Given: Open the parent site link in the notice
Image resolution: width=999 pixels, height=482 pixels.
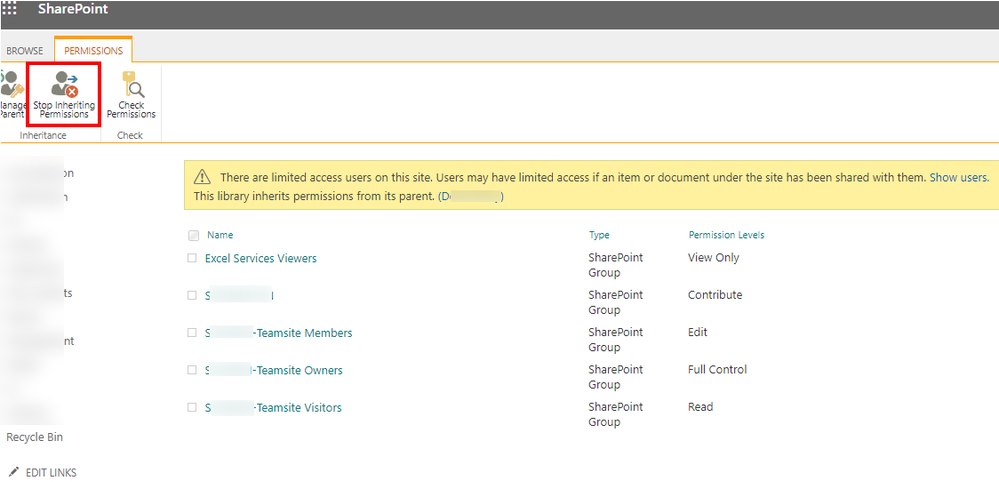Looking at the screenshot, I should point(471,197).
